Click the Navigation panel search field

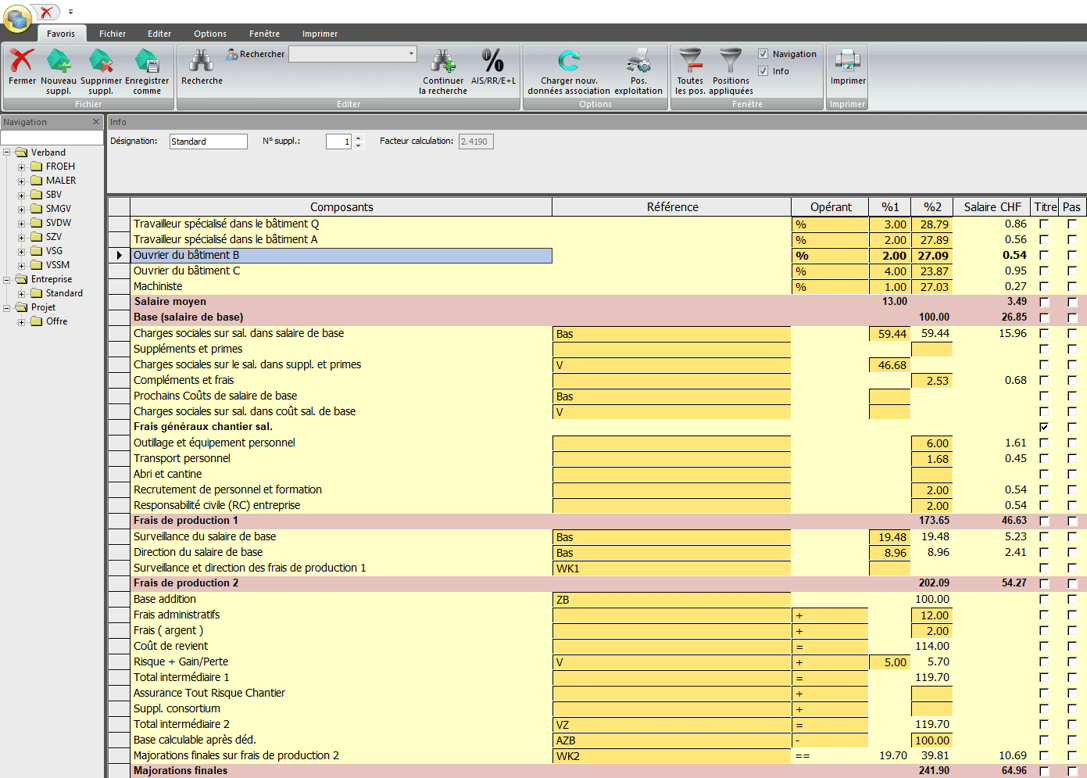click(x=52, y=137)
